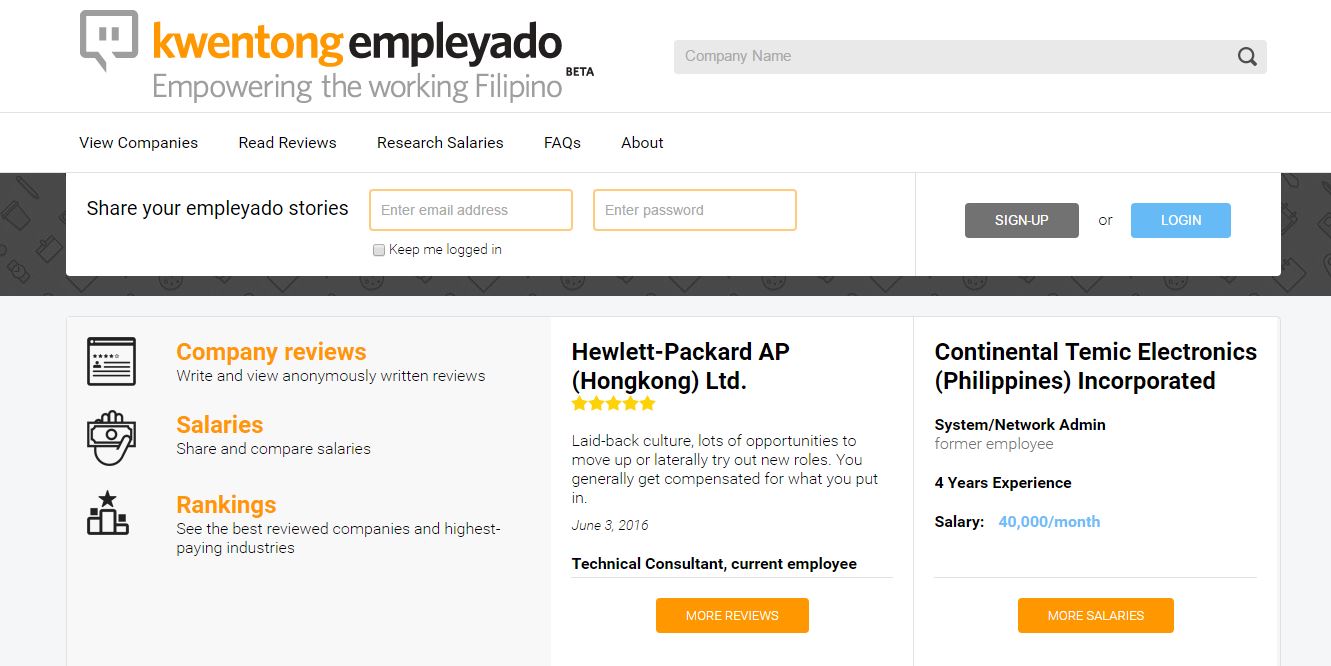Click the Company reviews window icon
Image resolution: width=1331 pixels, height=666 pixels.
coord(111,362)
